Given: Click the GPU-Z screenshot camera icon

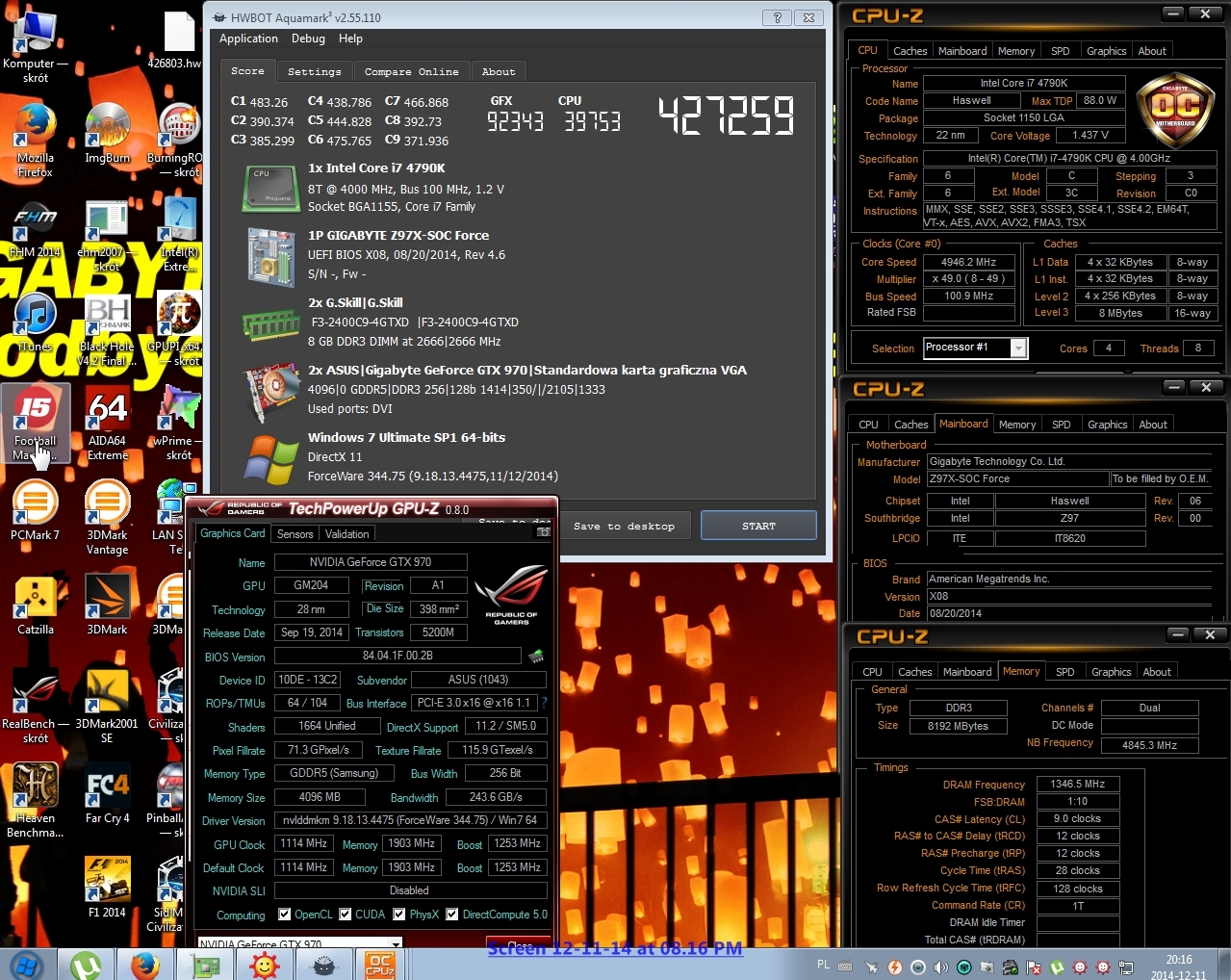Looking at the screenshot, I should click(543, 531).
